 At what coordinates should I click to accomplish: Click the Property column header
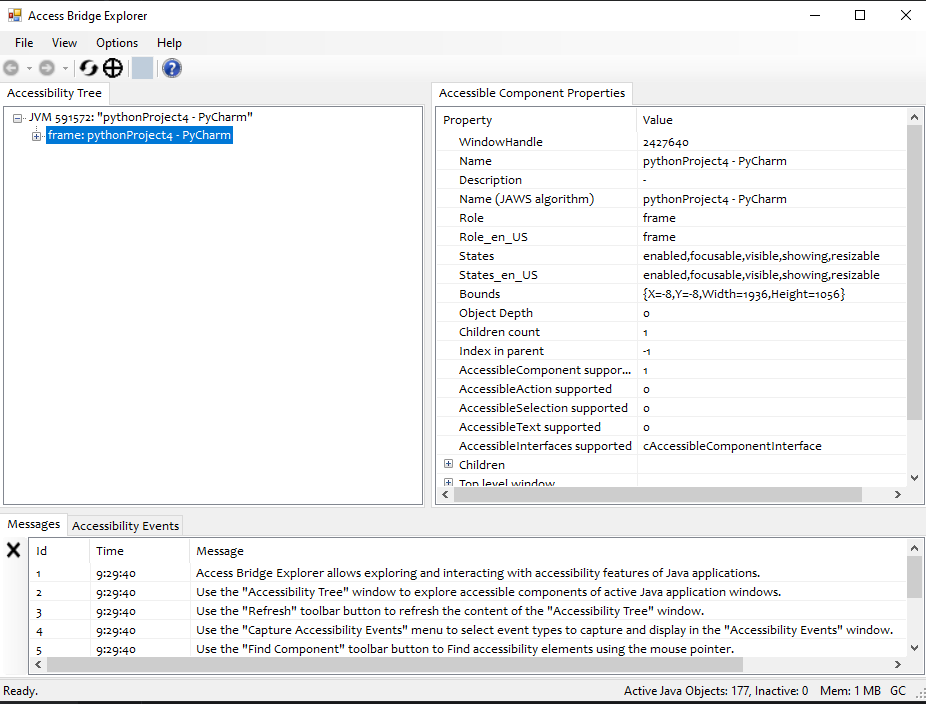[x=536, y=120]
